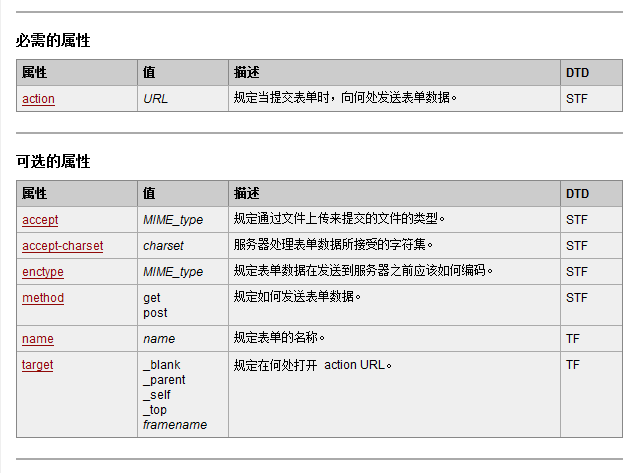This screenshot has width=636, height=473.
Task: Open the method attribute link
Action: click(x=43, y=298)
